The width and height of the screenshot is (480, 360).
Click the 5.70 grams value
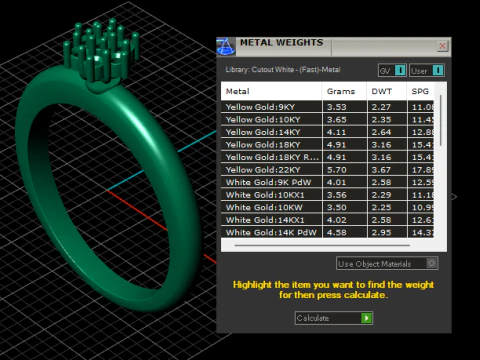pyautogui.click(x=337, y=170)
